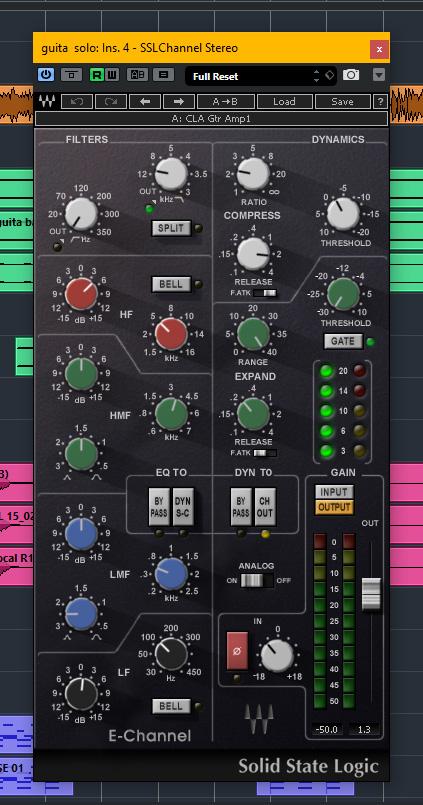The width and height of the screenshot is (423, 805).
Task: Click the gate THRESHOLD green knob
Action: point(343,294)
